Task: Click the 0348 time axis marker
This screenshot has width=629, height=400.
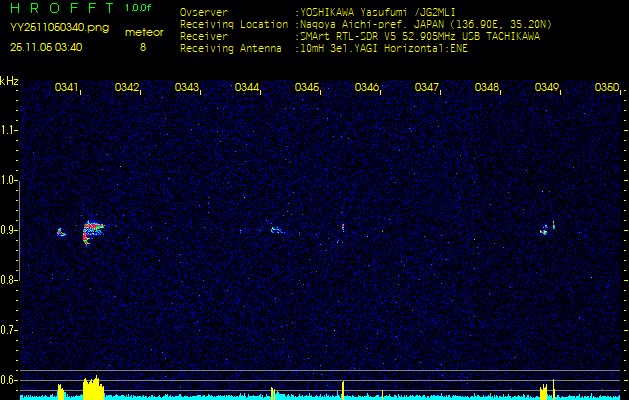Action: tap(487, 87)
